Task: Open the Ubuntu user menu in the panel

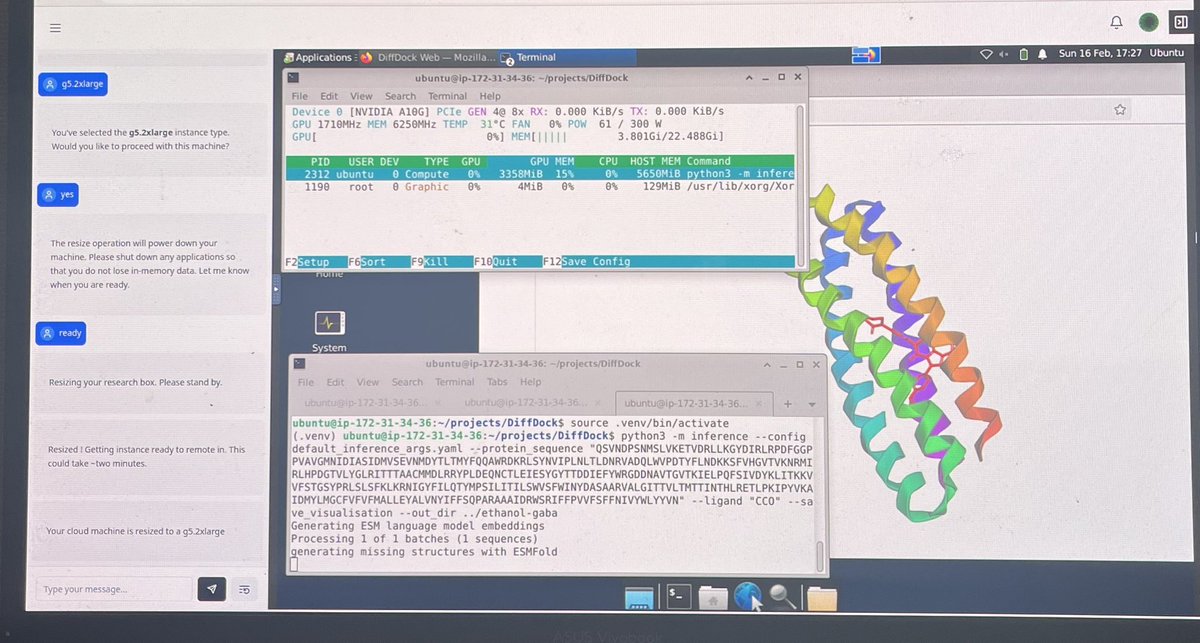Action: pyautogui.click(x=1166, y=52)
